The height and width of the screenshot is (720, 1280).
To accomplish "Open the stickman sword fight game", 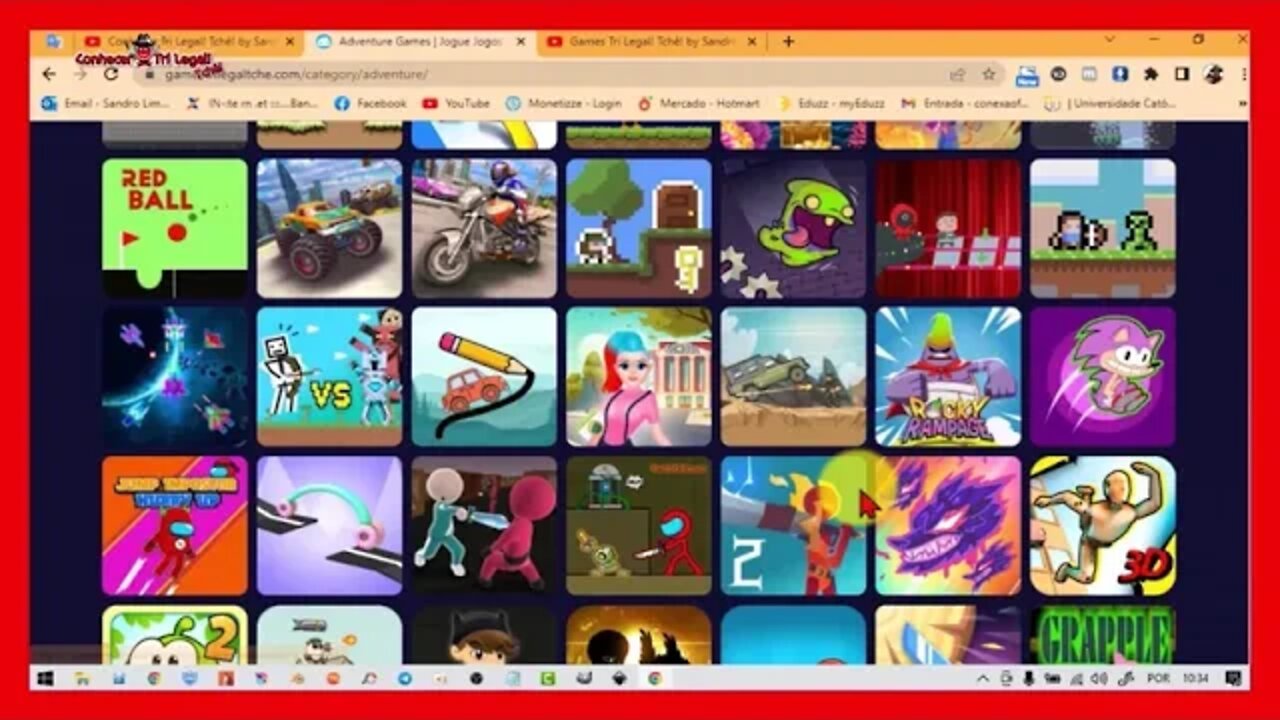I will point(484,526).
